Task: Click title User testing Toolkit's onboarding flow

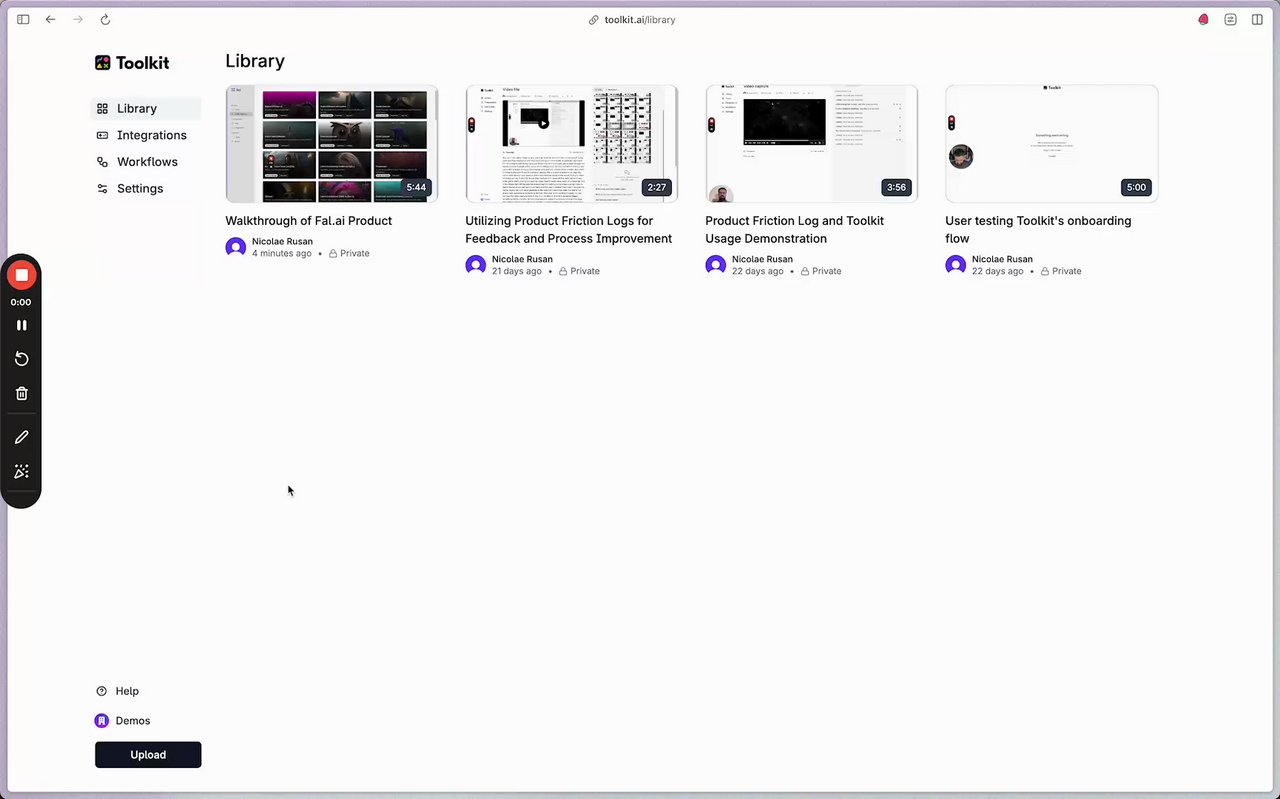Action: coord(1038,230)
